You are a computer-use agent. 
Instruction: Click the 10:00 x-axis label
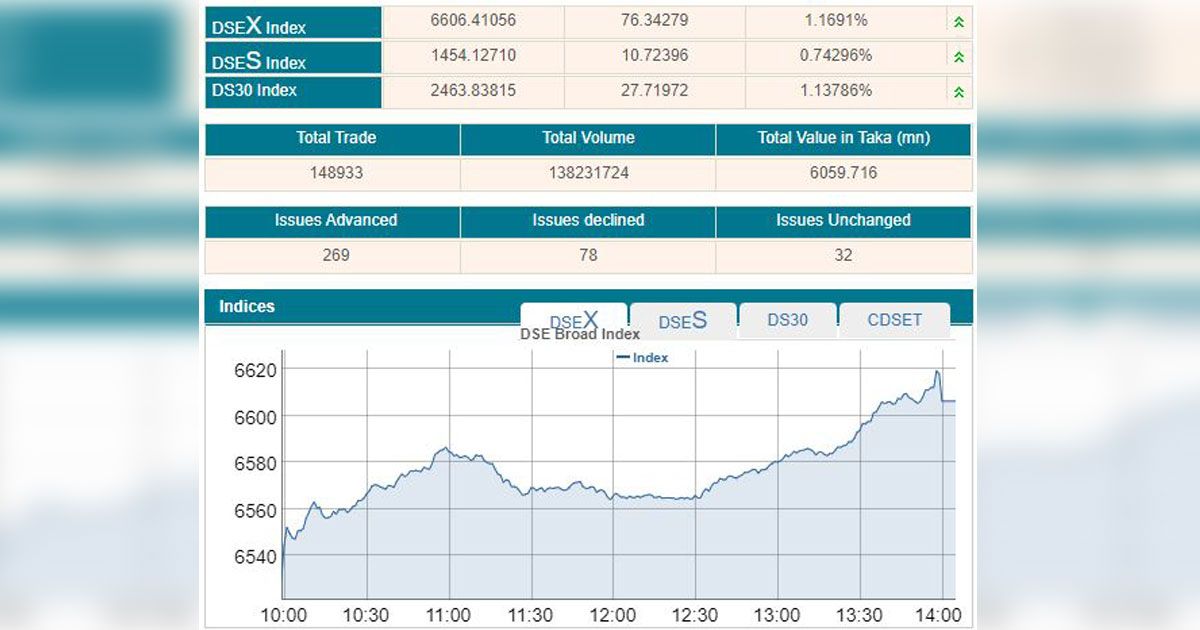pyautogui.click(x=283, y=614)
